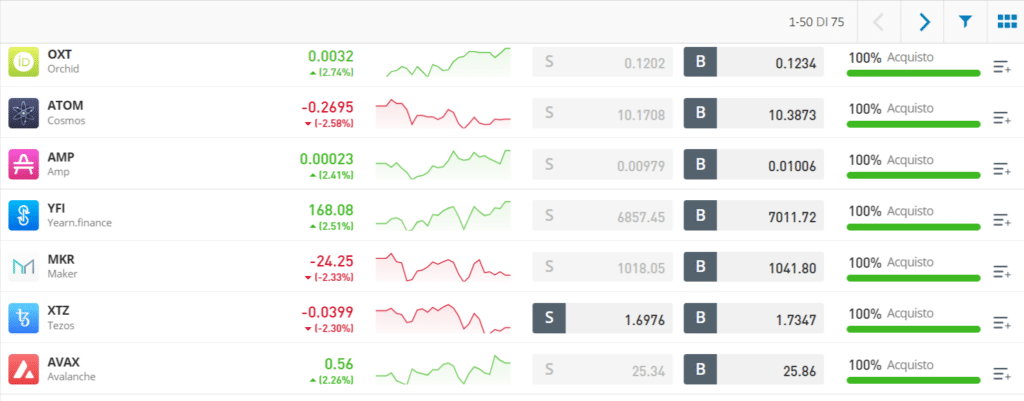The image size is (1024, 401).
Task: Click the AVAX sell price 25.34
Action: click(602, 370)
